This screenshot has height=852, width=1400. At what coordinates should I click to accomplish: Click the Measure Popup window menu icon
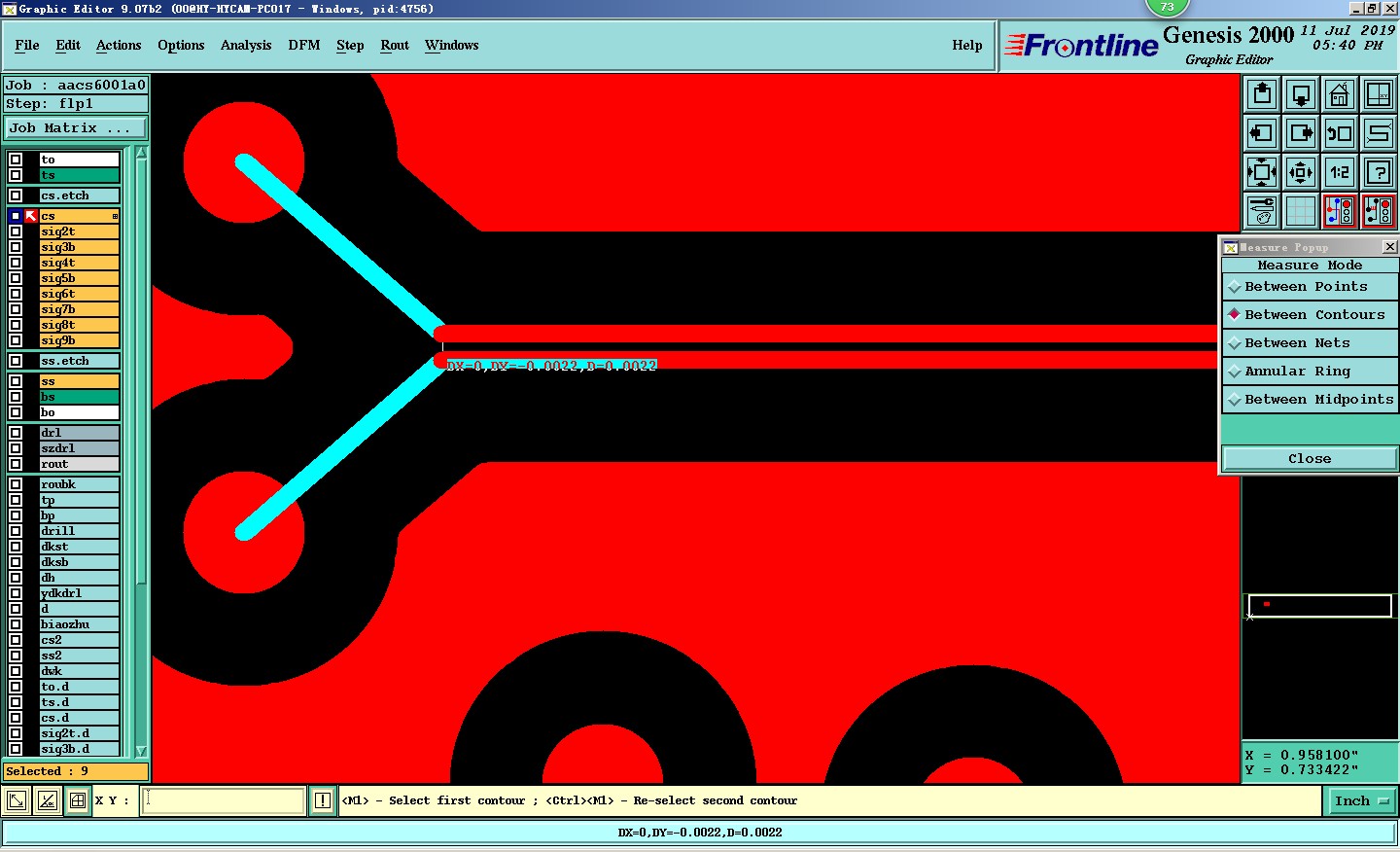pos(1230,247)
